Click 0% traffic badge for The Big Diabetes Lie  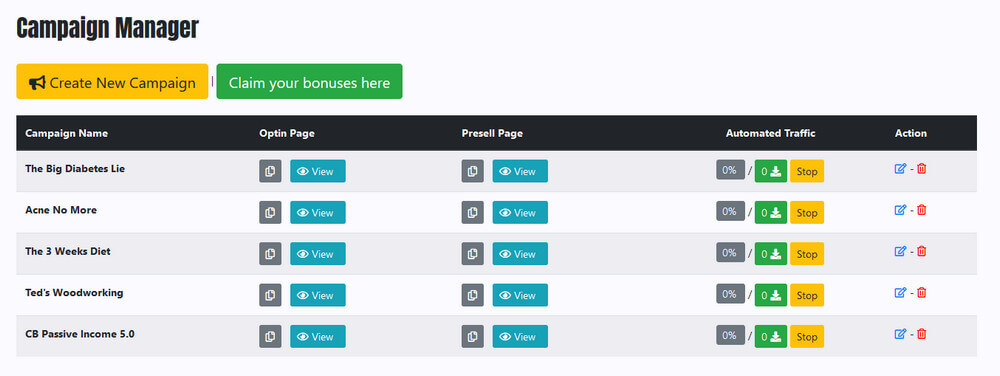click(730, 170)
